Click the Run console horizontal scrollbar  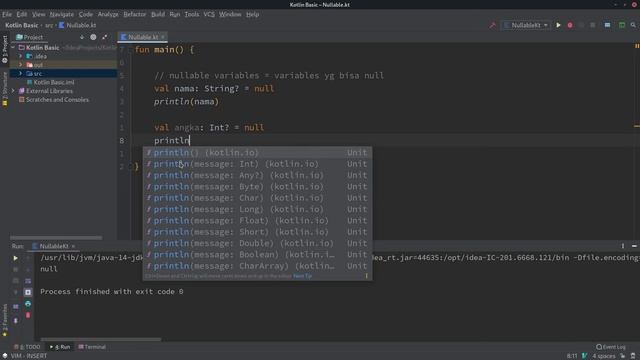point(100,339)
